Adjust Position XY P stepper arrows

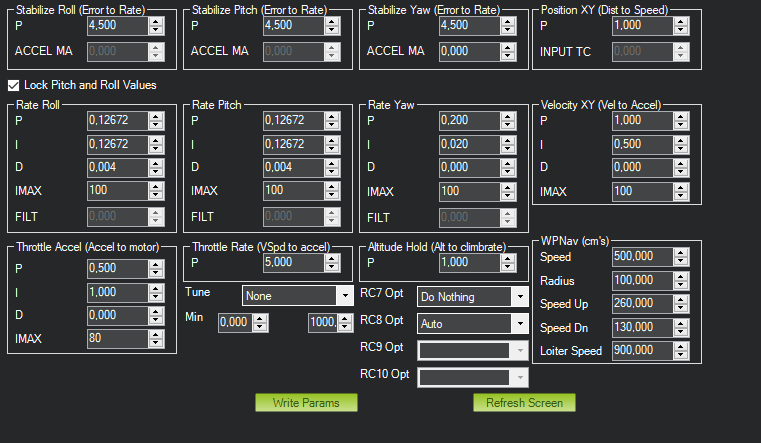point(681,26)
